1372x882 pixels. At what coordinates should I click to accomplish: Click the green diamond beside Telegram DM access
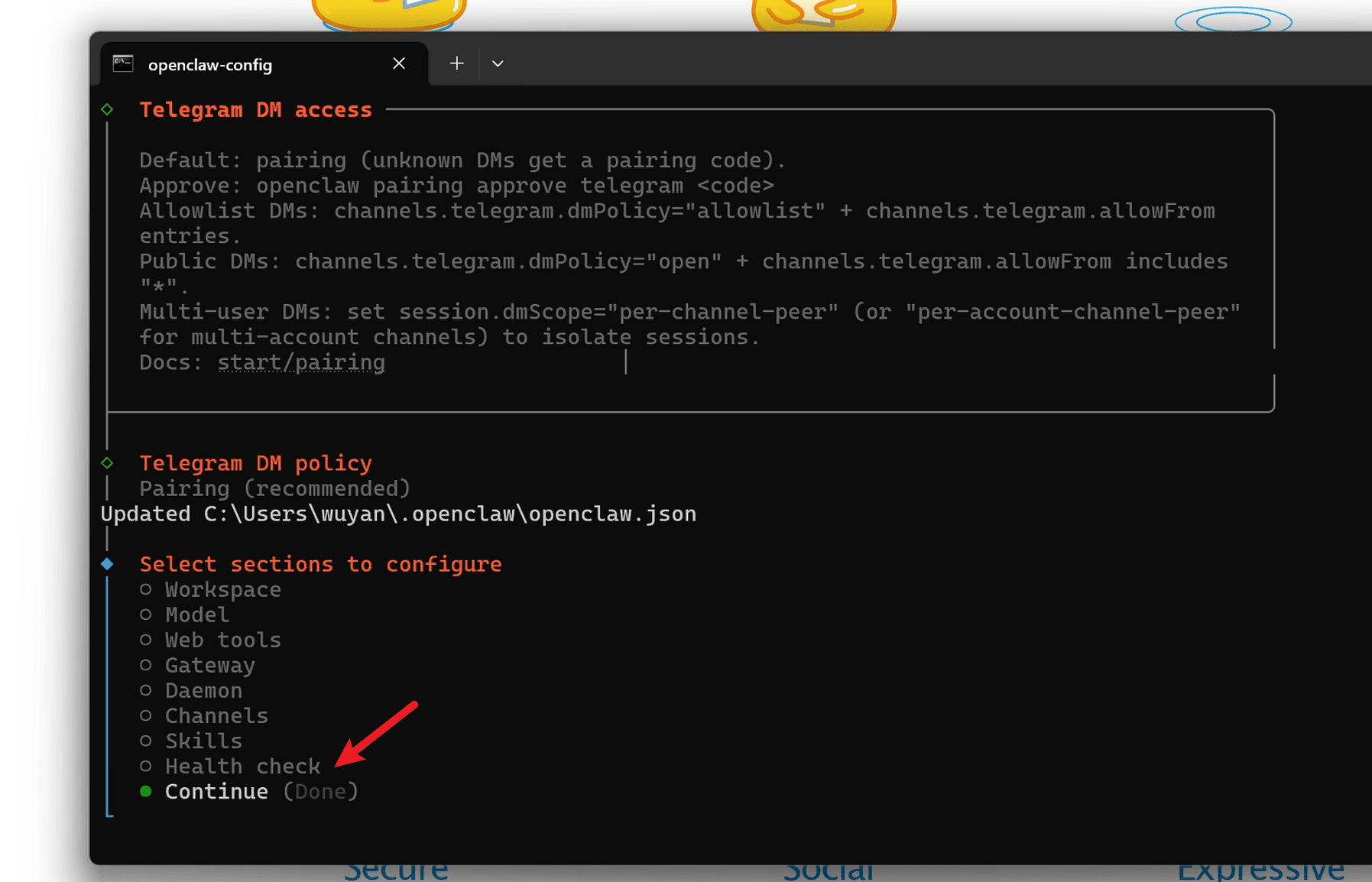click(x=107, y=109)
